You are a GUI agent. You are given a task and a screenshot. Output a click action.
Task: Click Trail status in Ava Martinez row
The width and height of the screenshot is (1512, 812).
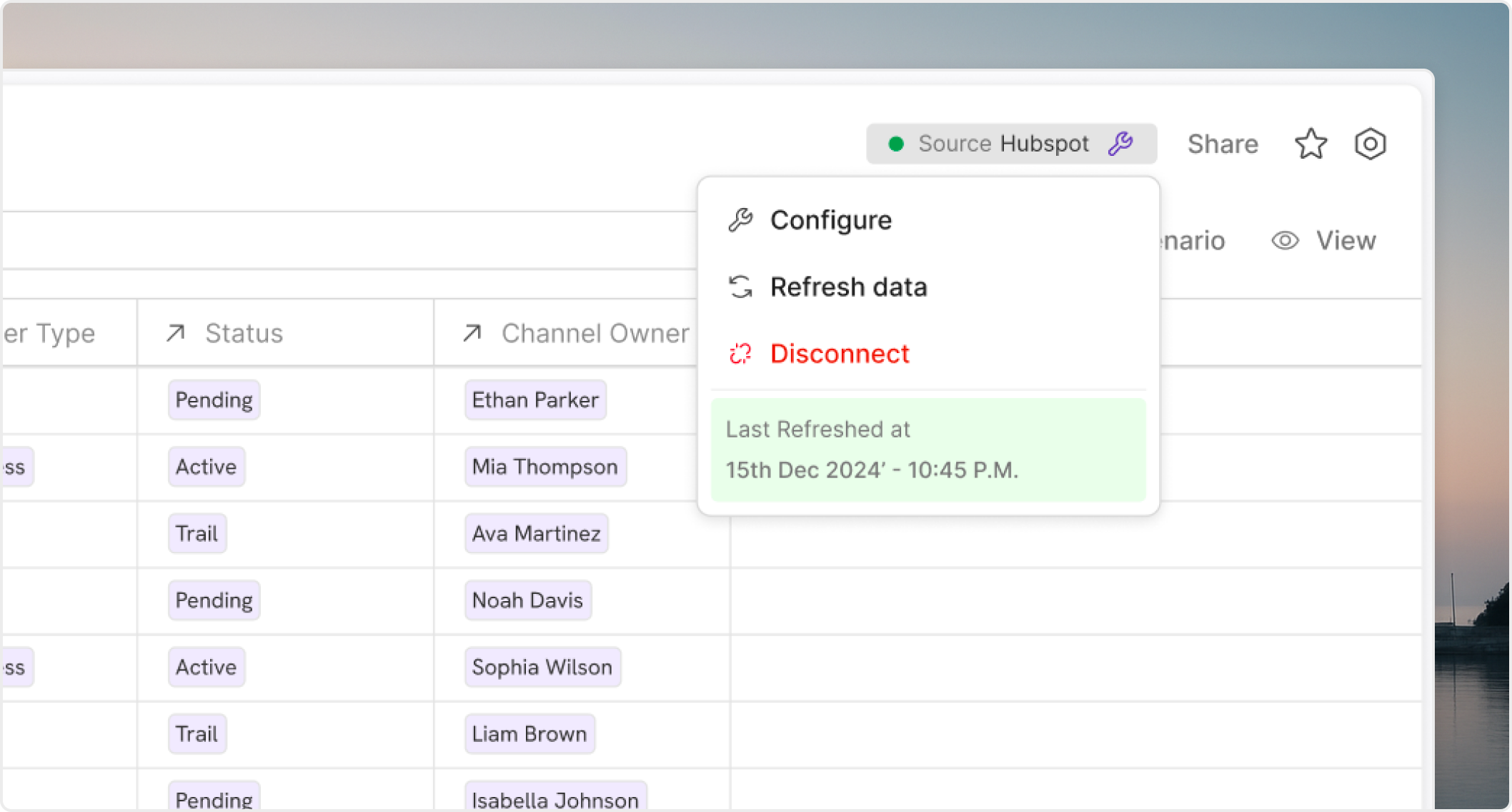point(197,533)
